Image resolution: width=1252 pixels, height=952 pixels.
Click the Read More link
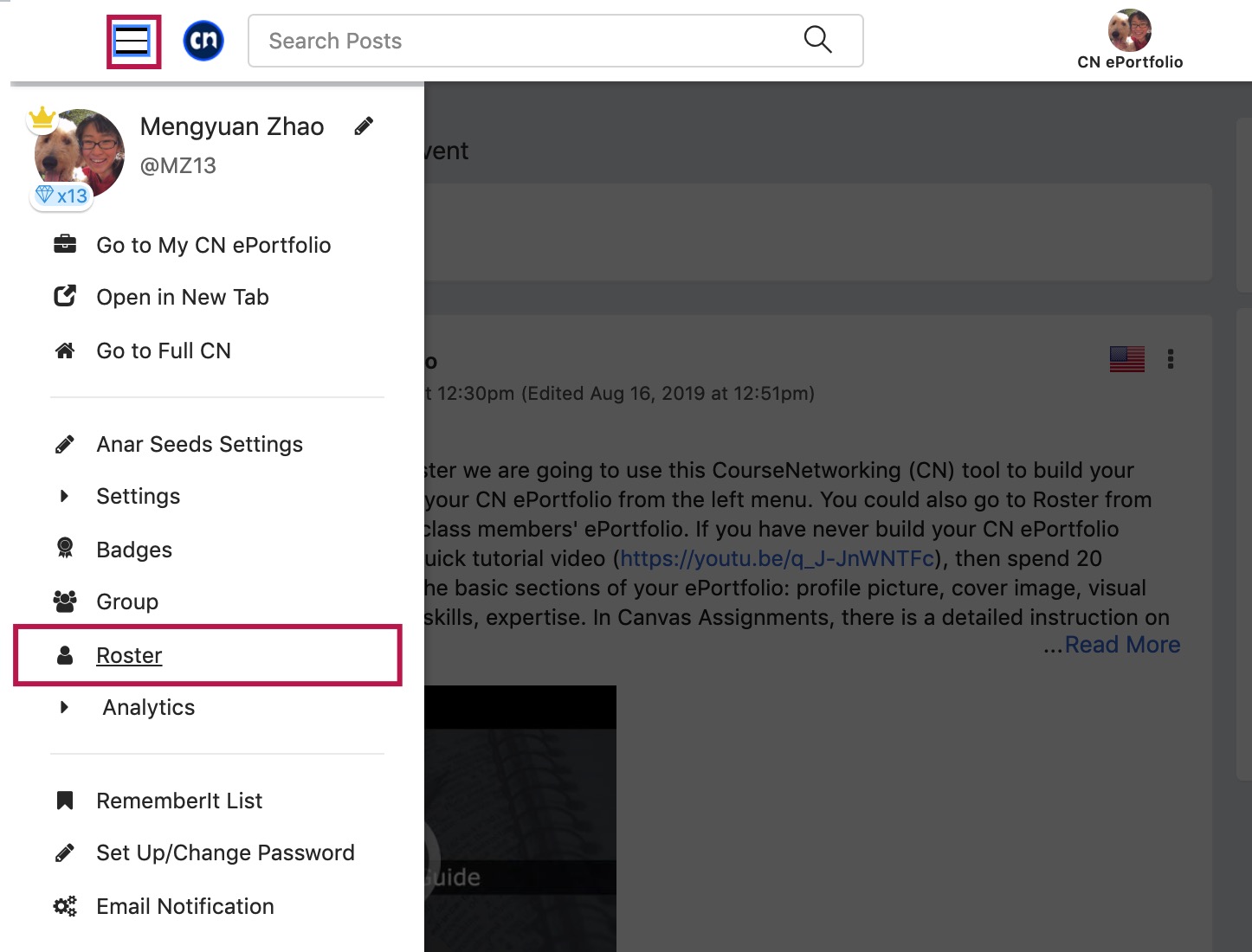[x=1122, y=645]
